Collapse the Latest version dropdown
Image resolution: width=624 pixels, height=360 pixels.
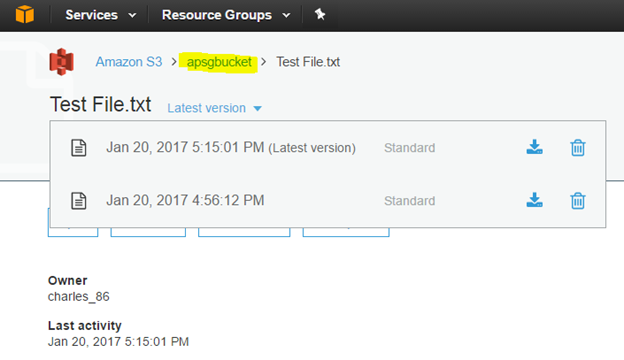(x=214, y=108)
